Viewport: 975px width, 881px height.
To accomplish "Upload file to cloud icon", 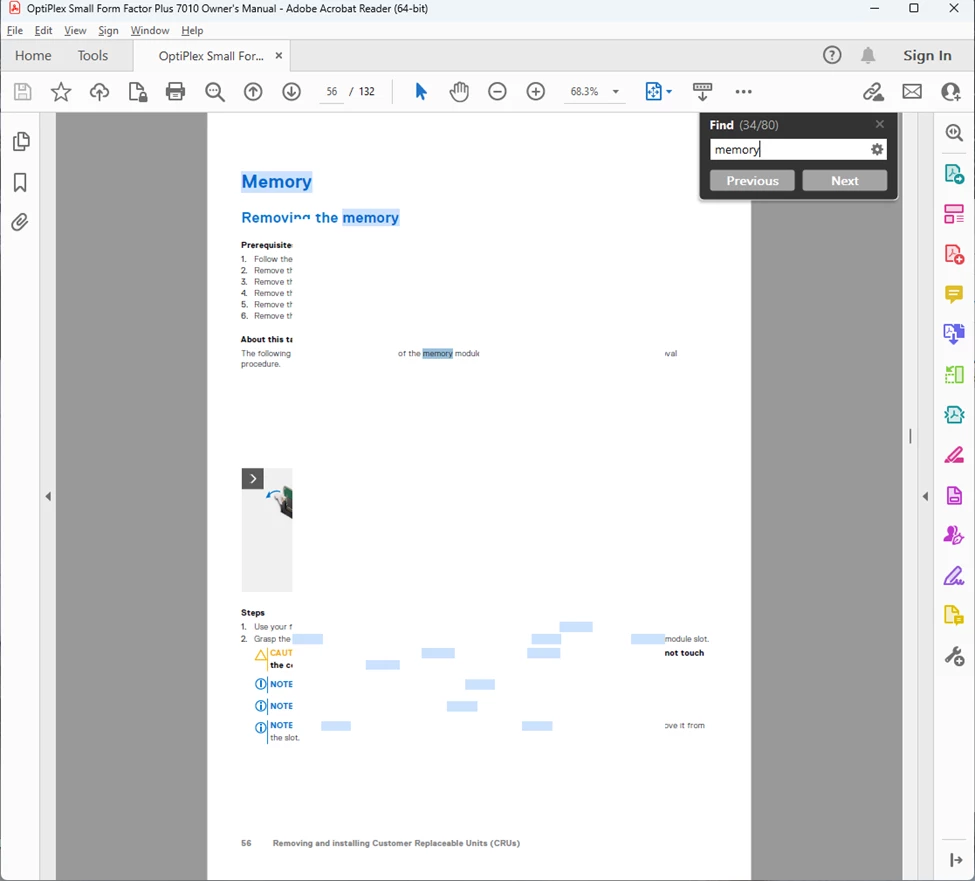I will [99, 92].
